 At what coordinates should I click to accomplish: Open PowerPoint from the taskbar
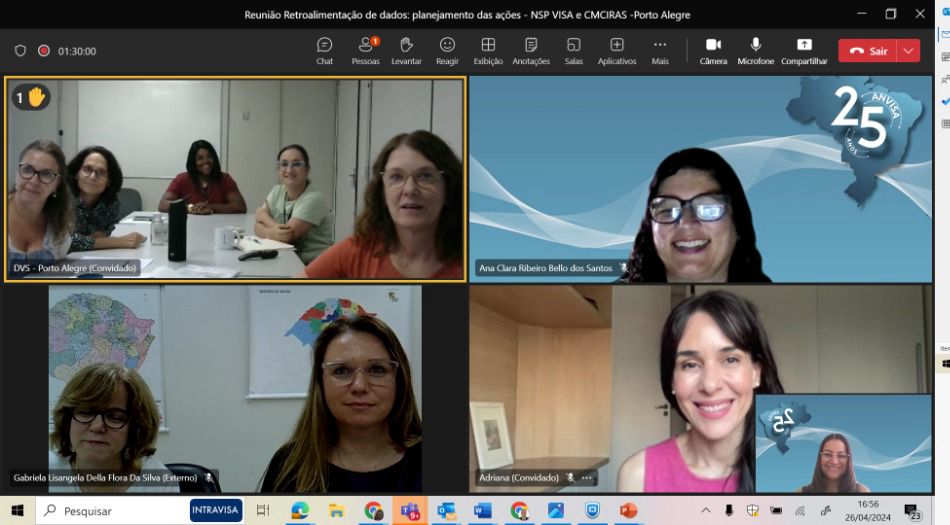click(x=628, y=511)
